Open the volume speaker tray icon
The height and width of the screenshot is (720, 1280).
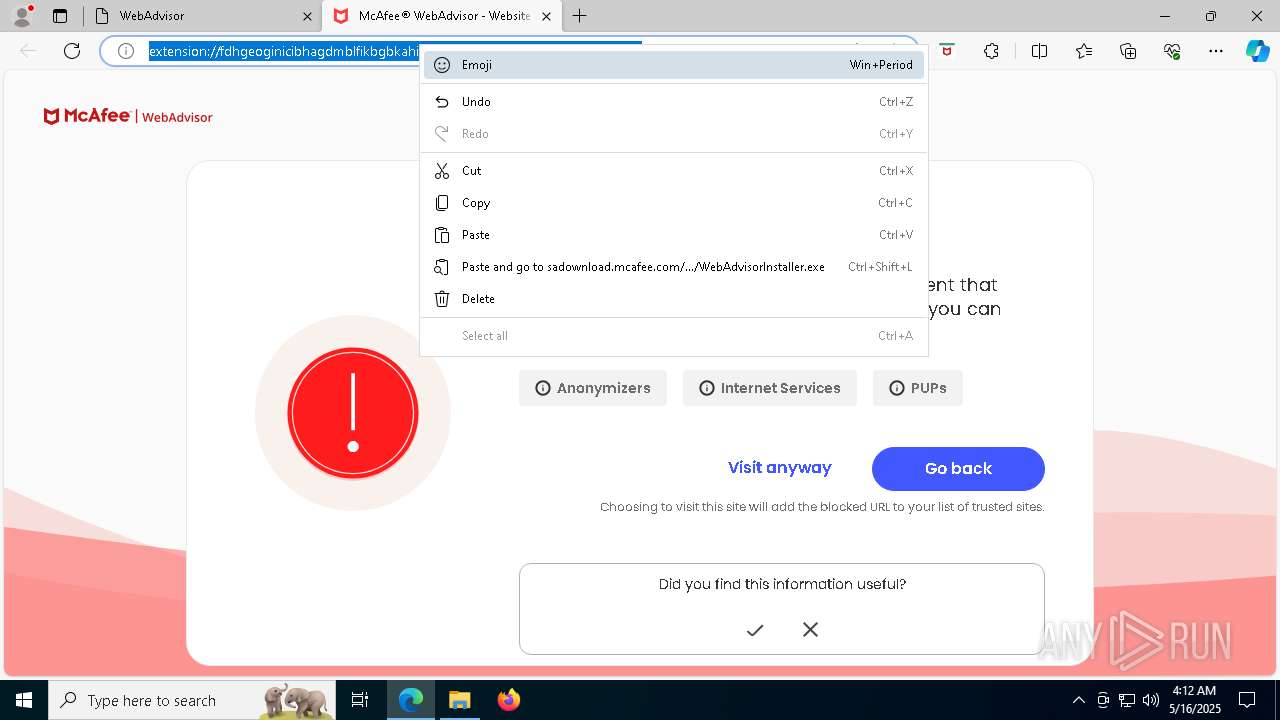[x=1151, y=700]
